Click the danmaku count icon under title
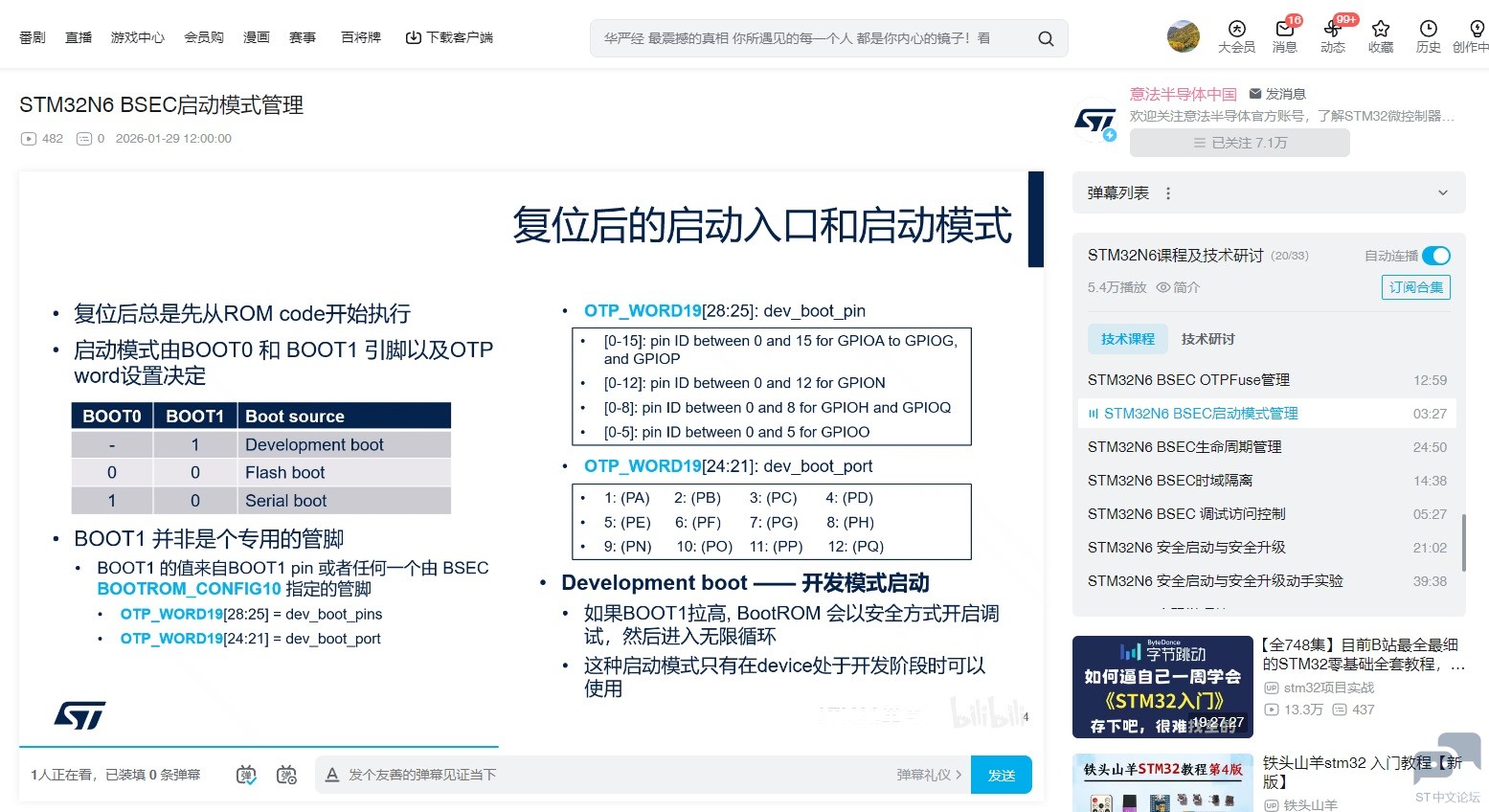This screenshot has height=812, width=1489. [84, 139]
